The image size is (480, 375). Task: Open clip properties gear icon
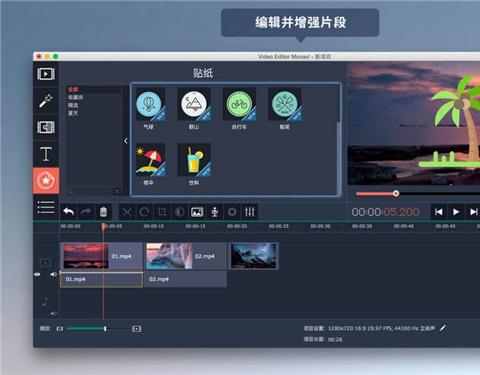click(x=232, y=212)
